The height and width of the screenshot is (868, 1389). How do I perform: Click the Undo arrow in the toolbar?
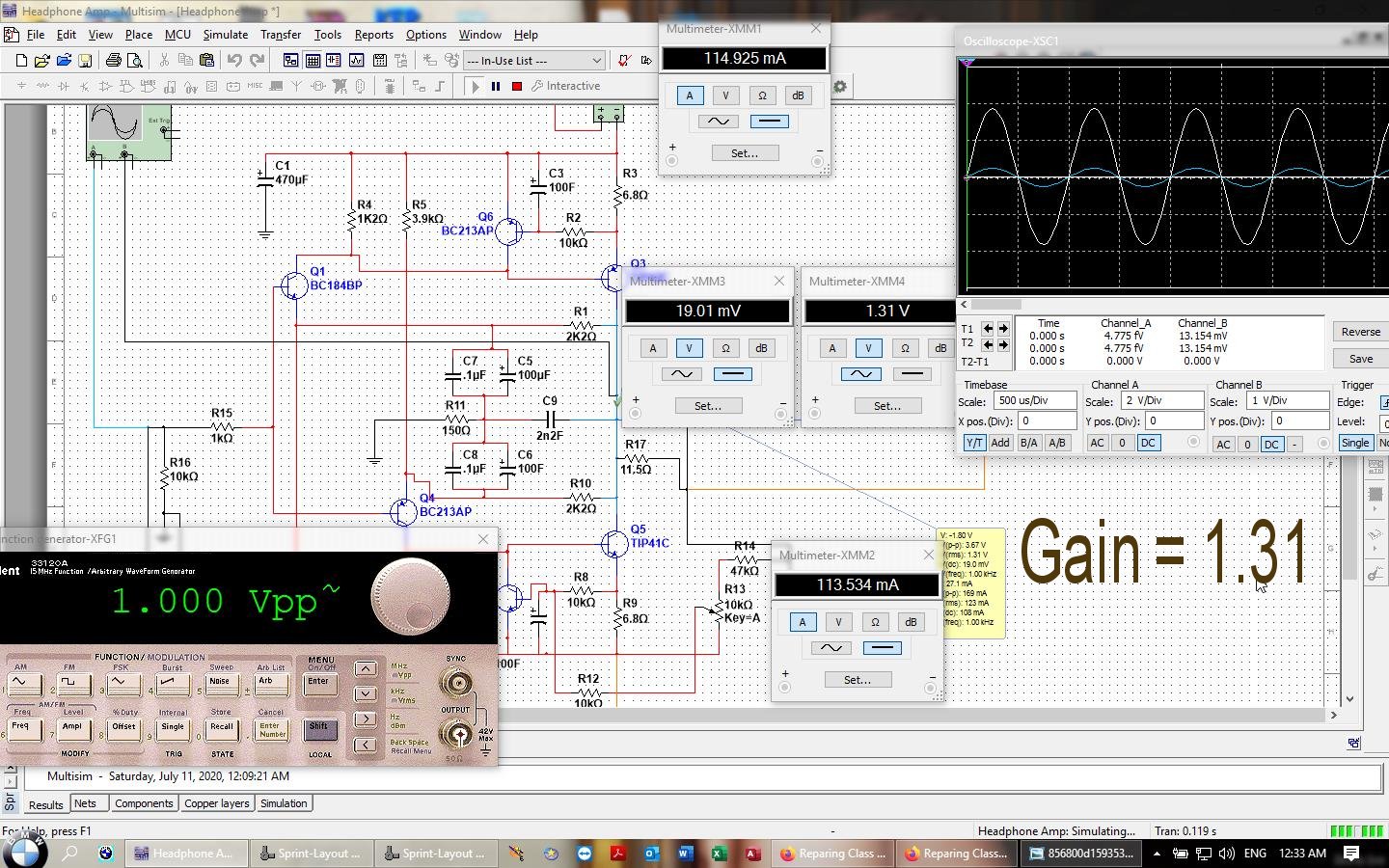point(234,60)
